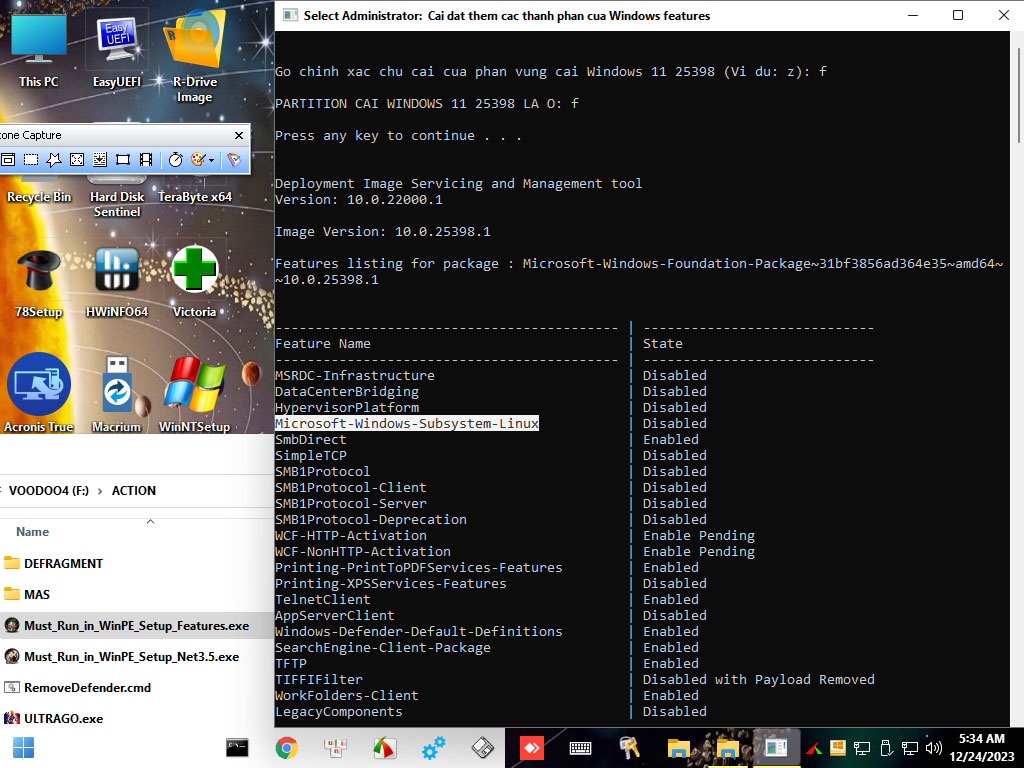Viewport: 1024px width, 768px height.
Task: Click 'Press any key to continue' text
Action: pyautogui.click(x=398, y=136)
